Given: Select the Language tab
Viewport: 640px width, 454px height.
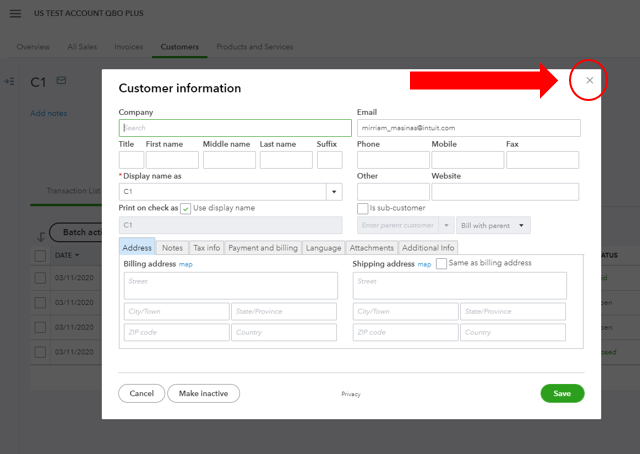Looking at the screenshot, I should tap(323, 248).
